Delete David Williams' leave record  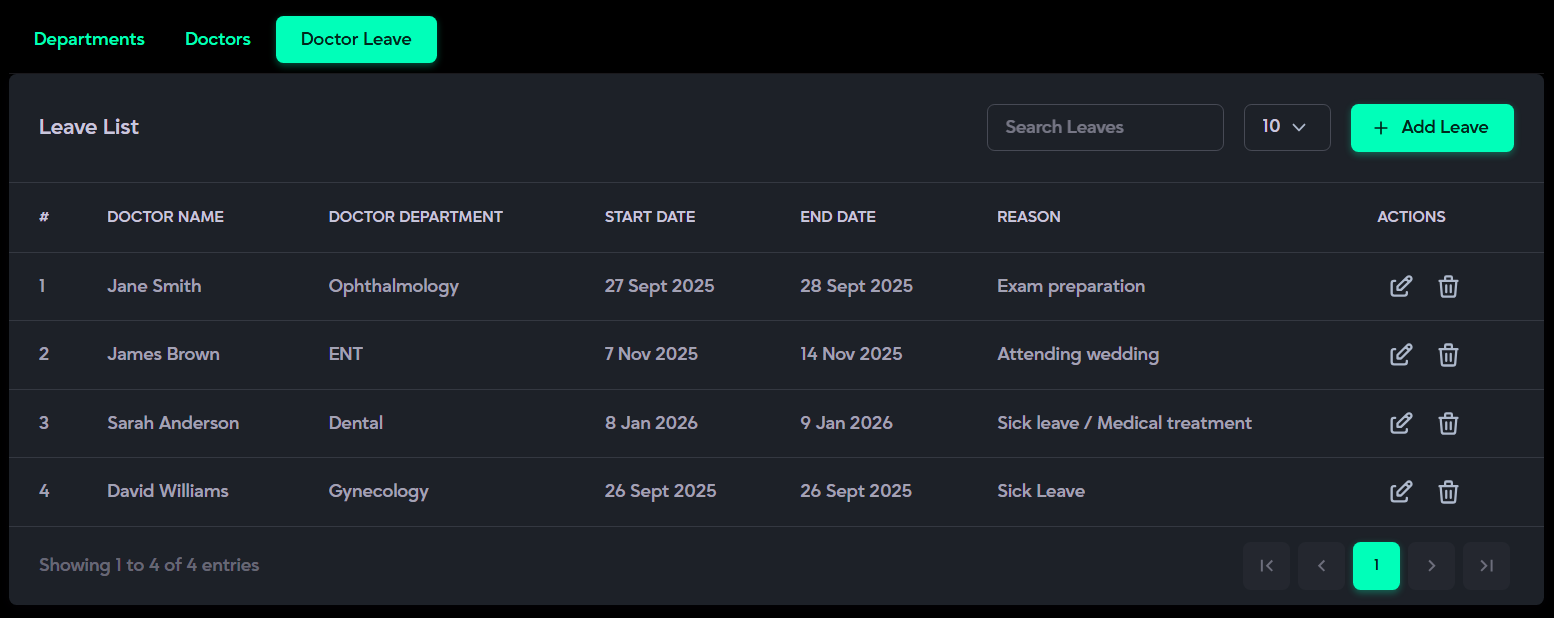pos(1448,492)
